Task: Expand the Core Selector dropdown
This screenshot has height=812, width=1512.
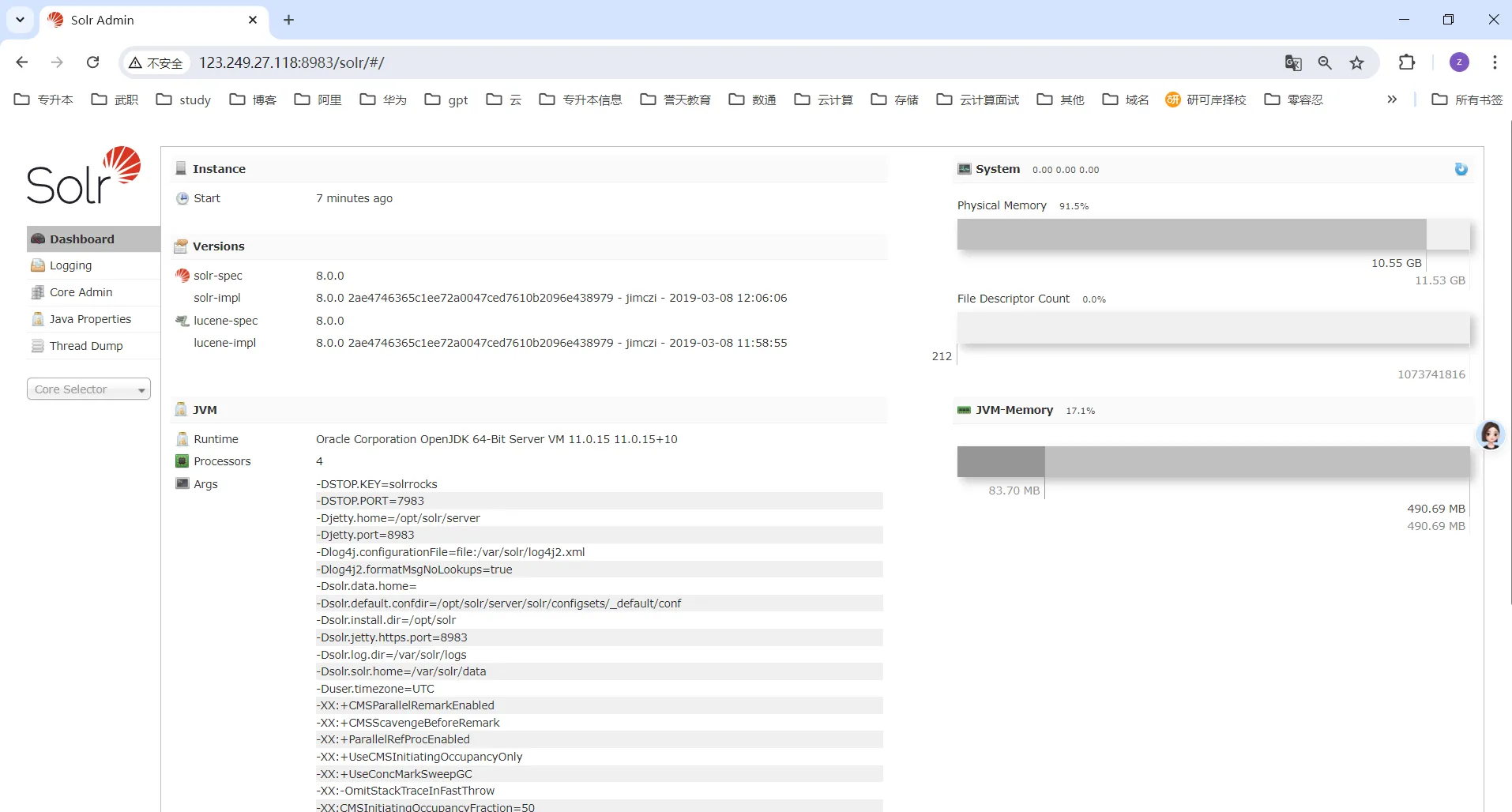Action: [88, 389]
